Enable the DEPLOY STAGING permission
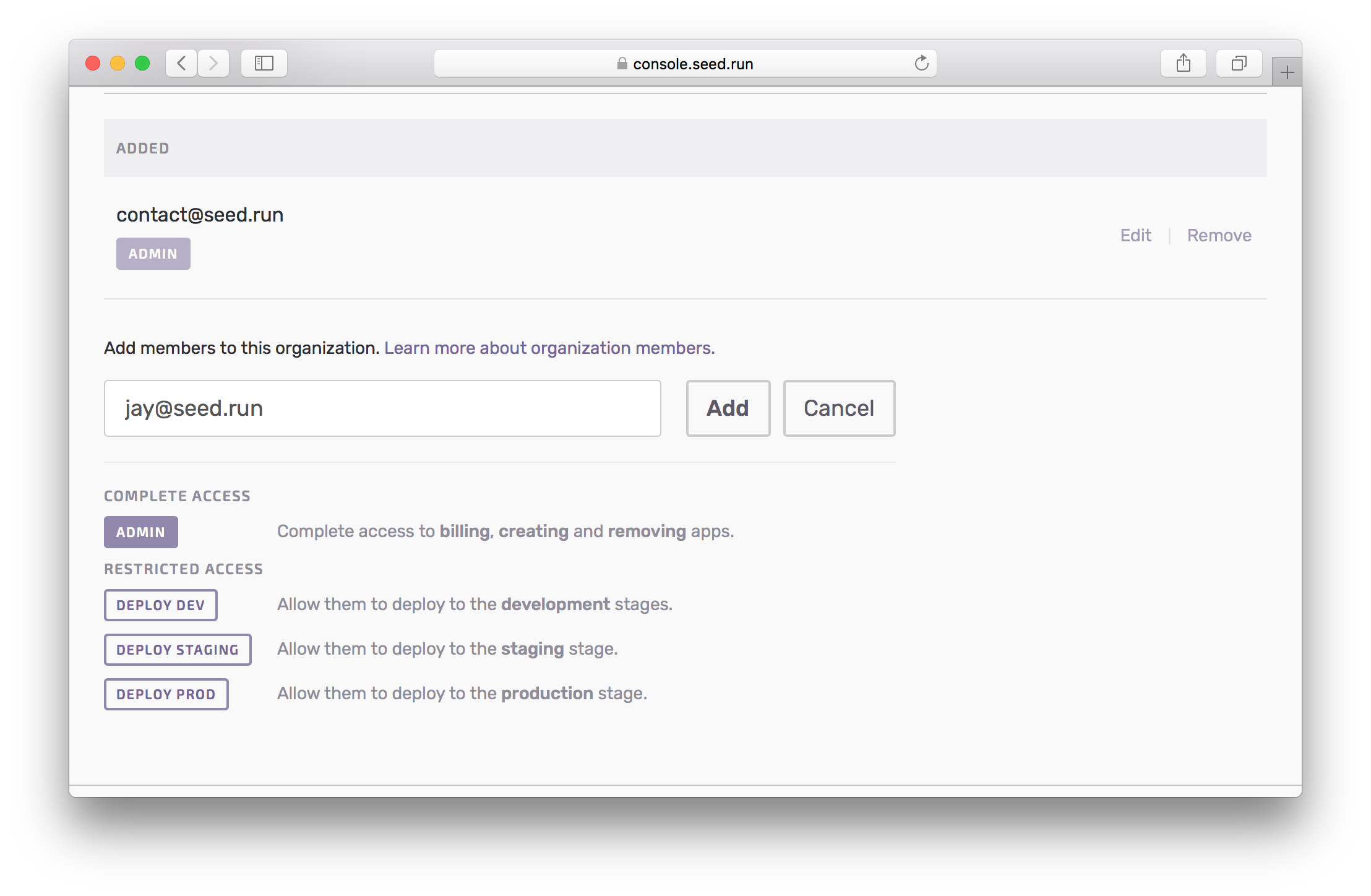The image size is (1371, 896). pos(178,650)
